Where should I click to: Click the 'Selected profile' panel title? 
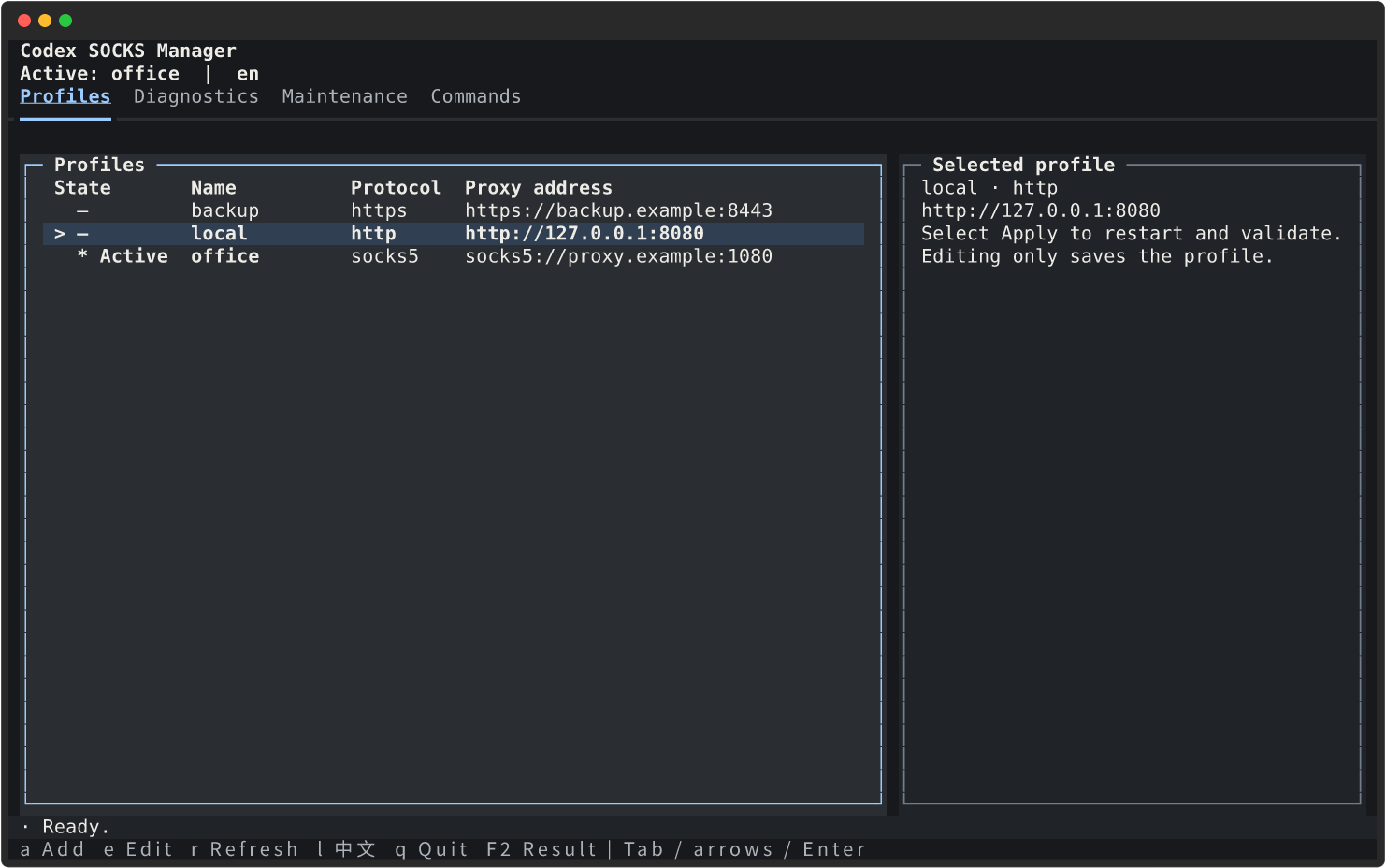point(1024,165)
